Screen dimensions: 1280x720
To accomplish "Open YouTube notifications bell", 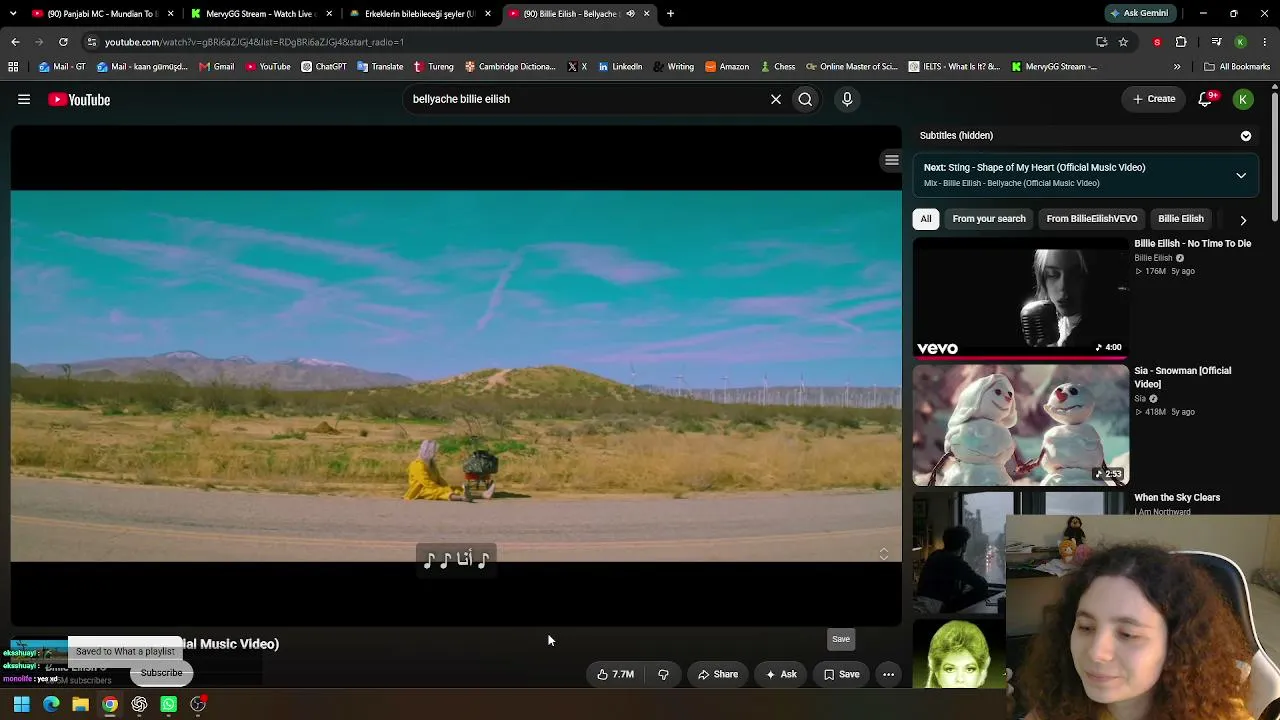I will (x=1205, y=99).
